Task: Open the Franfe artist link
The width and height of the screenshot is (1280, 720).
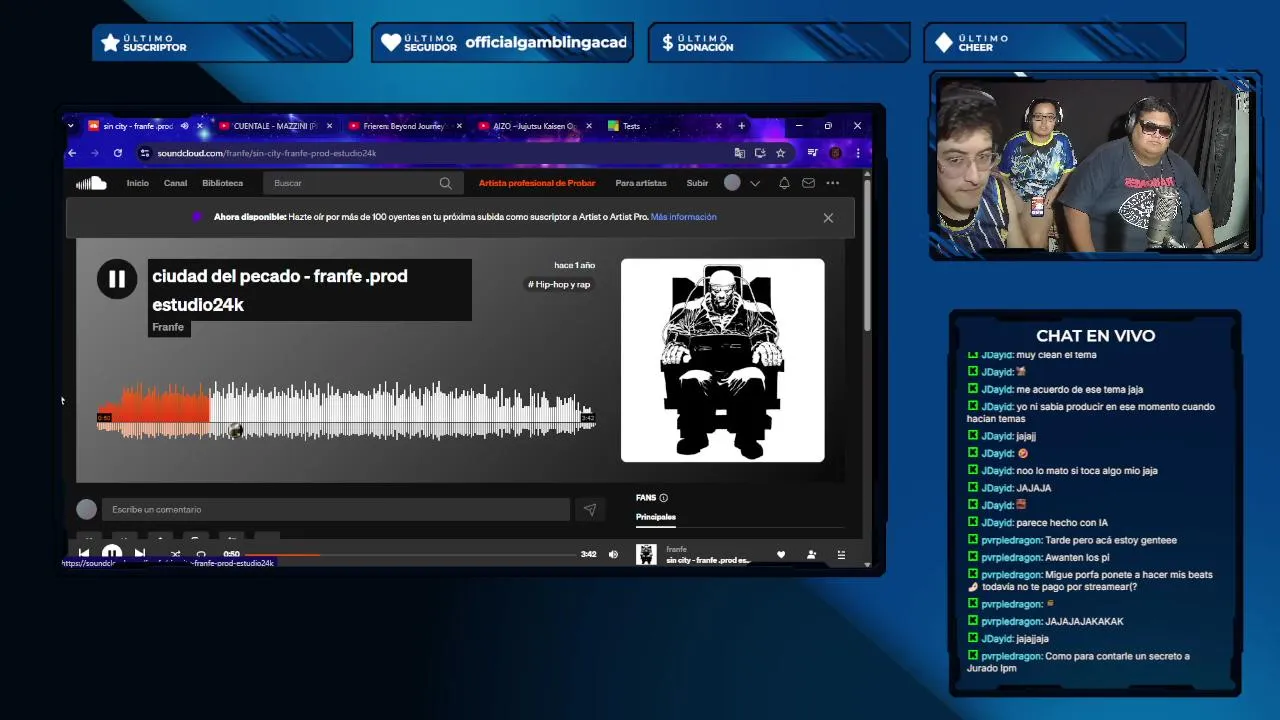Action: point(168,327)
